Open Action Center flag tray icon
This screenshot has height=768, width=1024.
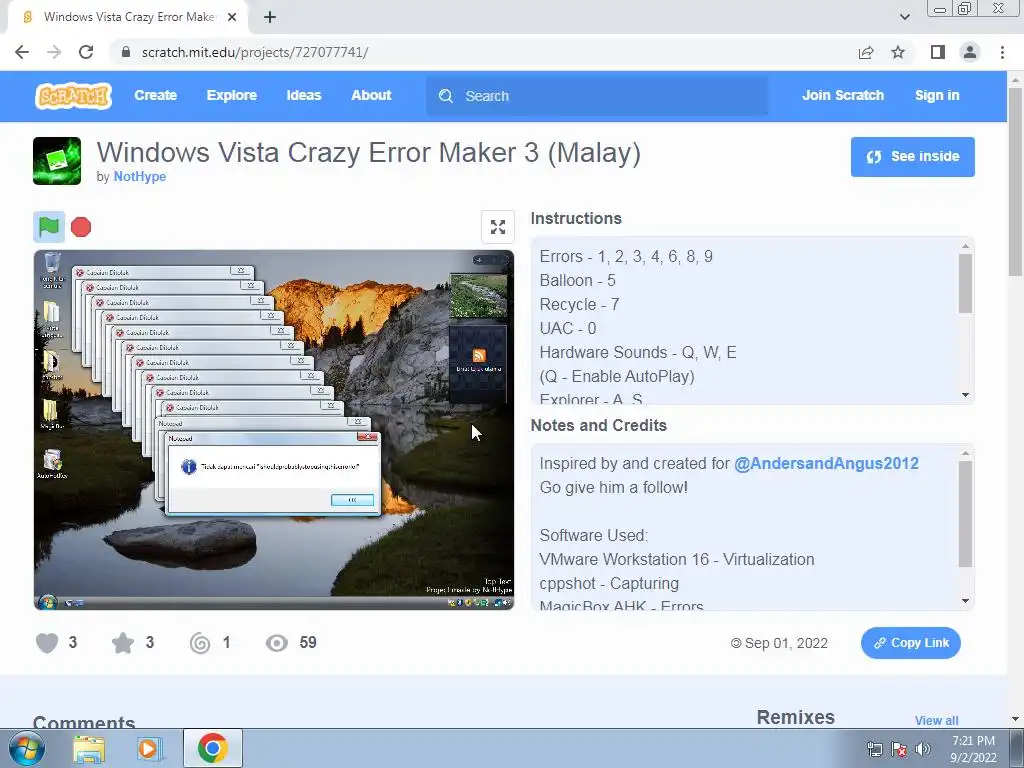click(x=899, y=749)
